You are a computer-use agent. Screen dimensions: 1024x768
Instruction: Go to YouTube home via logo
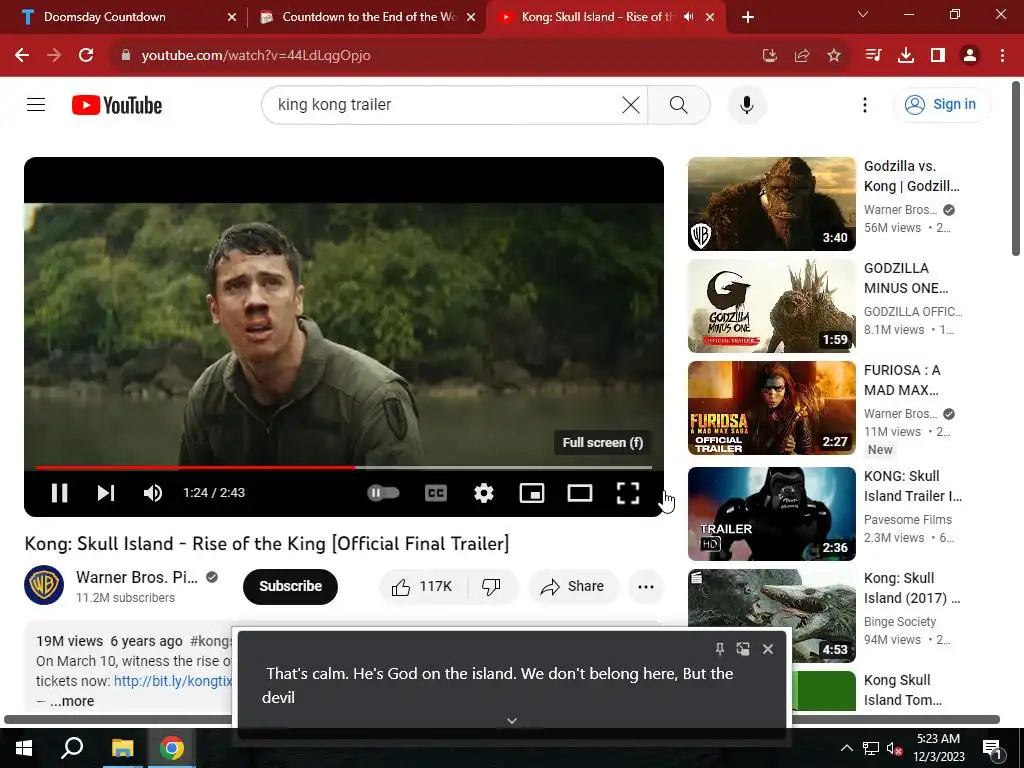coord(117,104)
